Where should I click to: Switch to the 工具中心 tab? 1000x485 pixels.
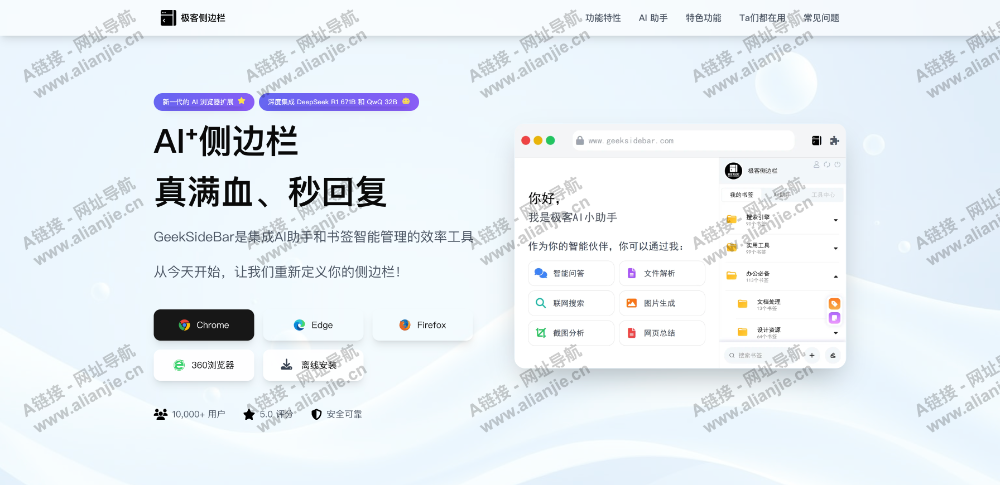pos(823,195)
